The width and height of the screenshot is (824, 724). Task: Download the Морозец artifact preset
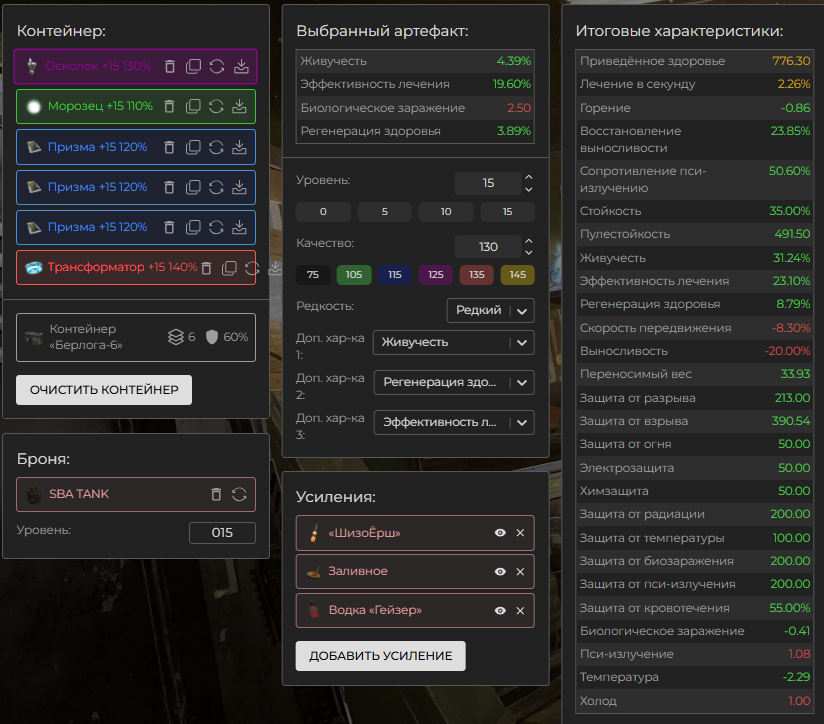point(239,107)
